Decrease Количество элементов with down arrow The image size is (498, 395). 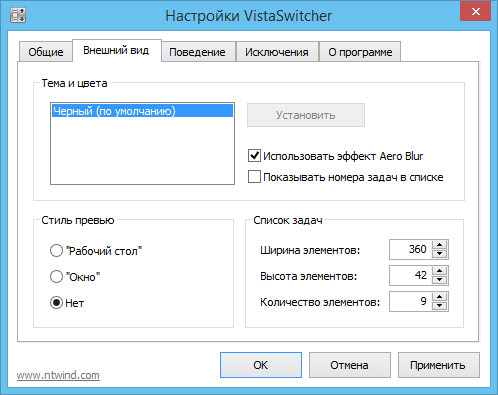440,306
